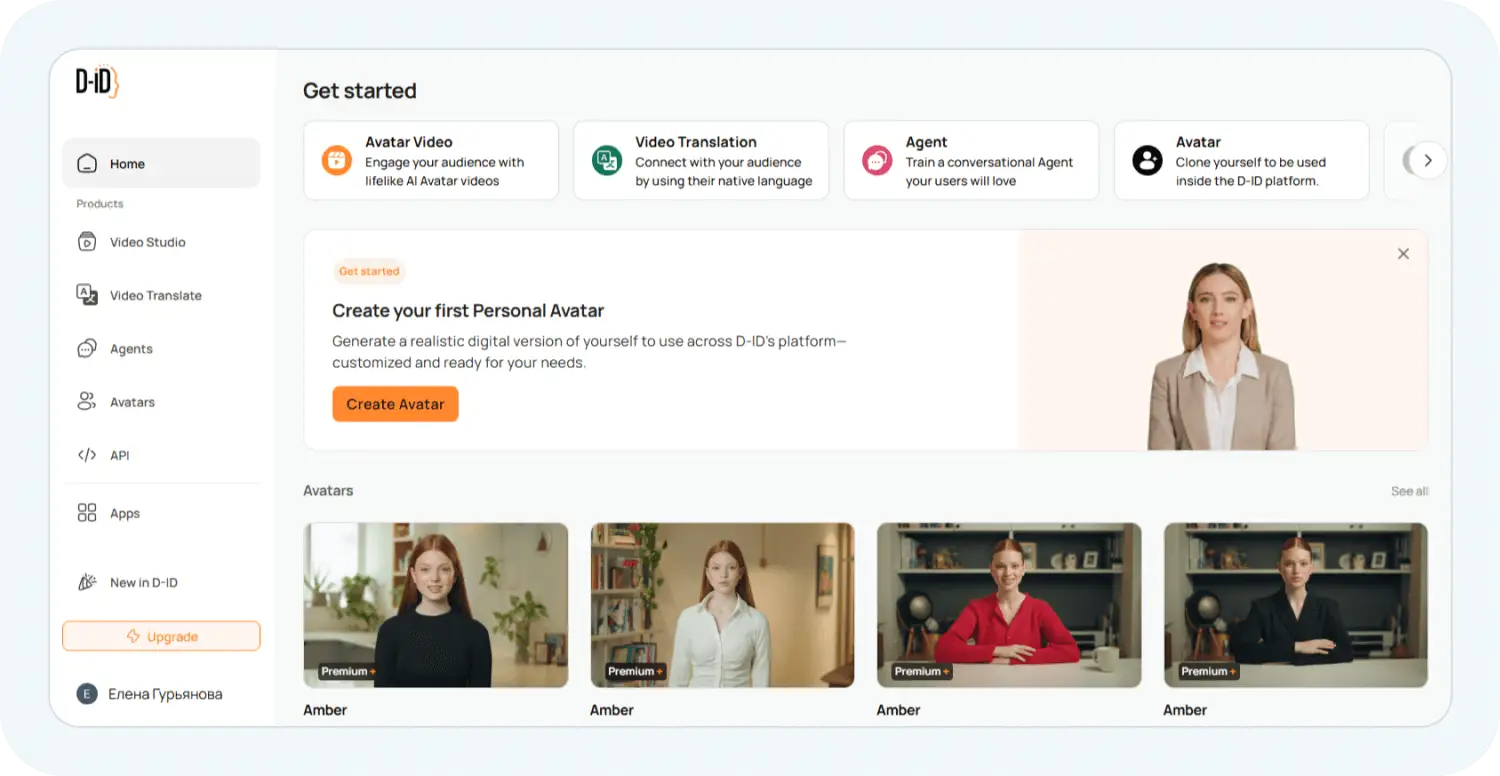Click the green Video Translation icon
The image size is (1500, 776).
(x=606, y=161)
